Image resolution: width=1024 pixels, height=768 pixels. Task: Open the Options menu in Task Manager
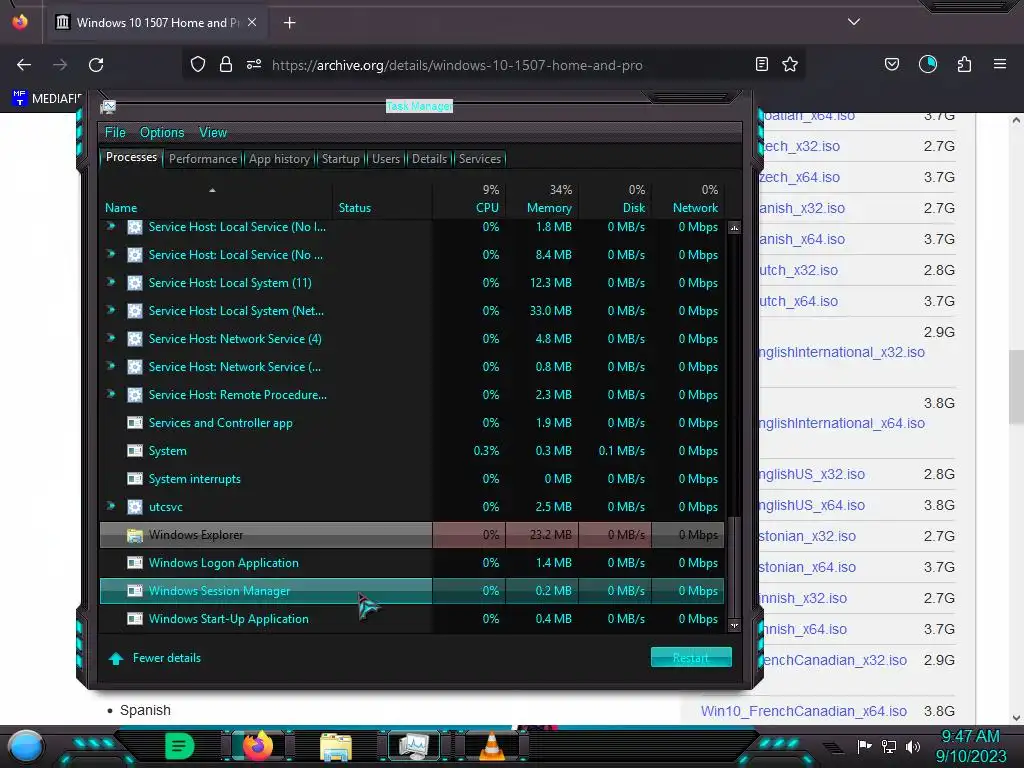pos(162,133)
